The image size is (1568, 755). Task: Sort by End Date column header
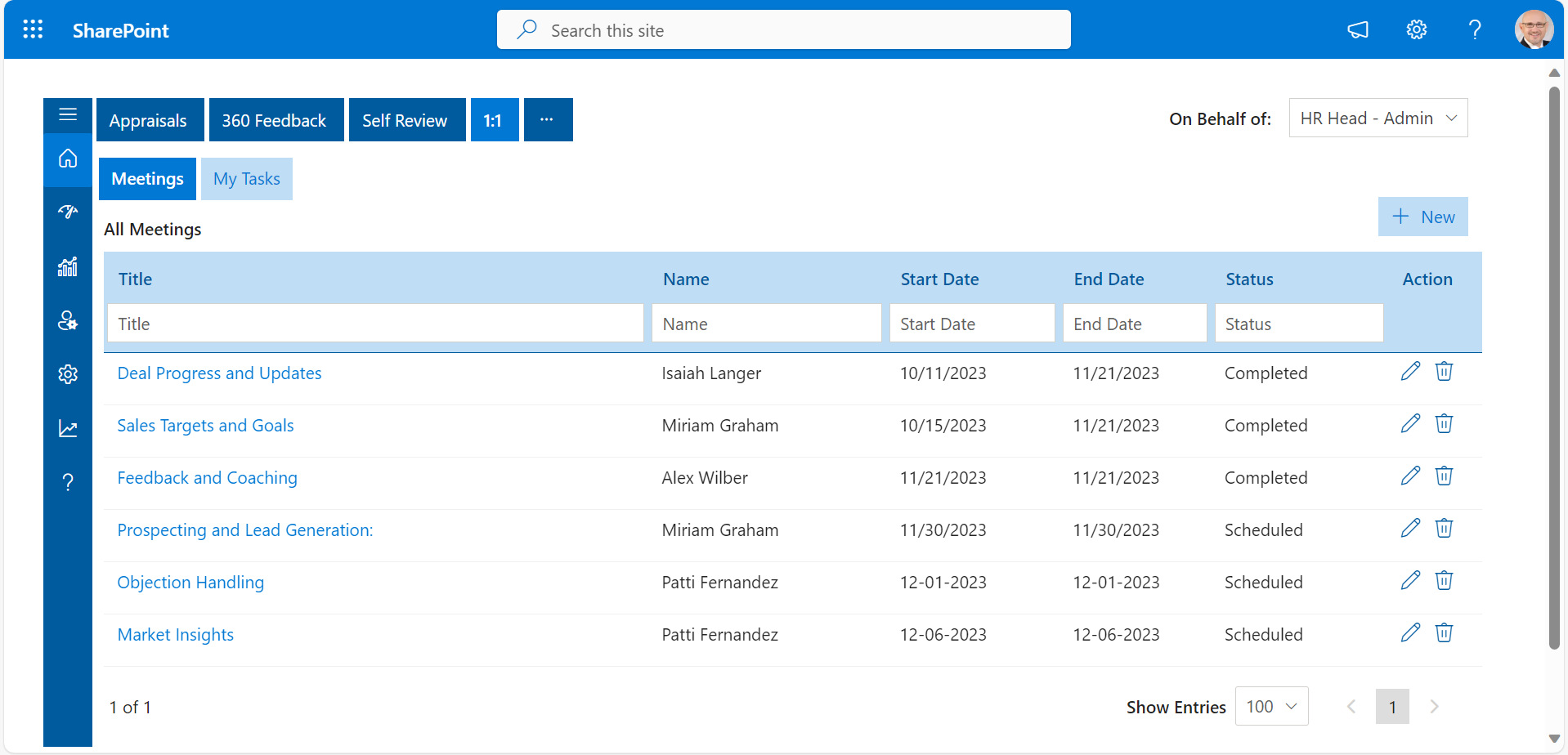pos(1109,279)
